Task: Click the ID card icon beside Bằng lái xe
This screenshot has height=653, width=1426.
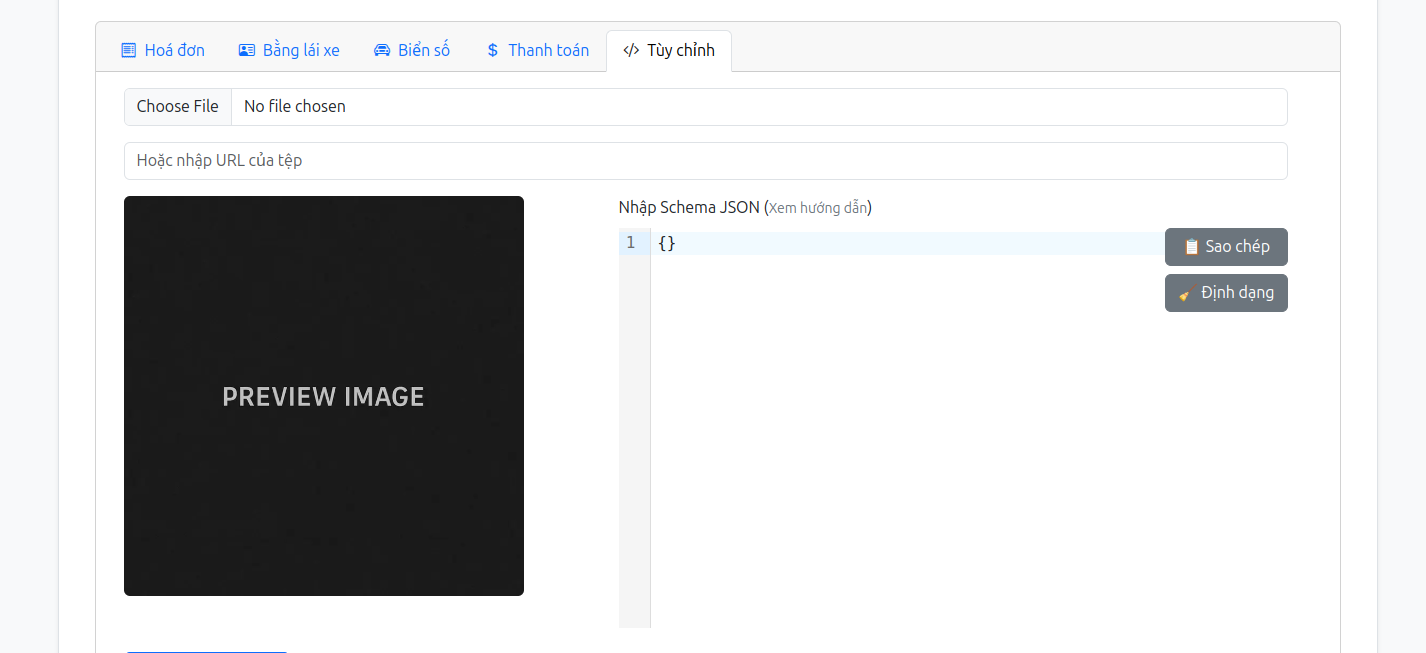Action: (x=247, y=50)
